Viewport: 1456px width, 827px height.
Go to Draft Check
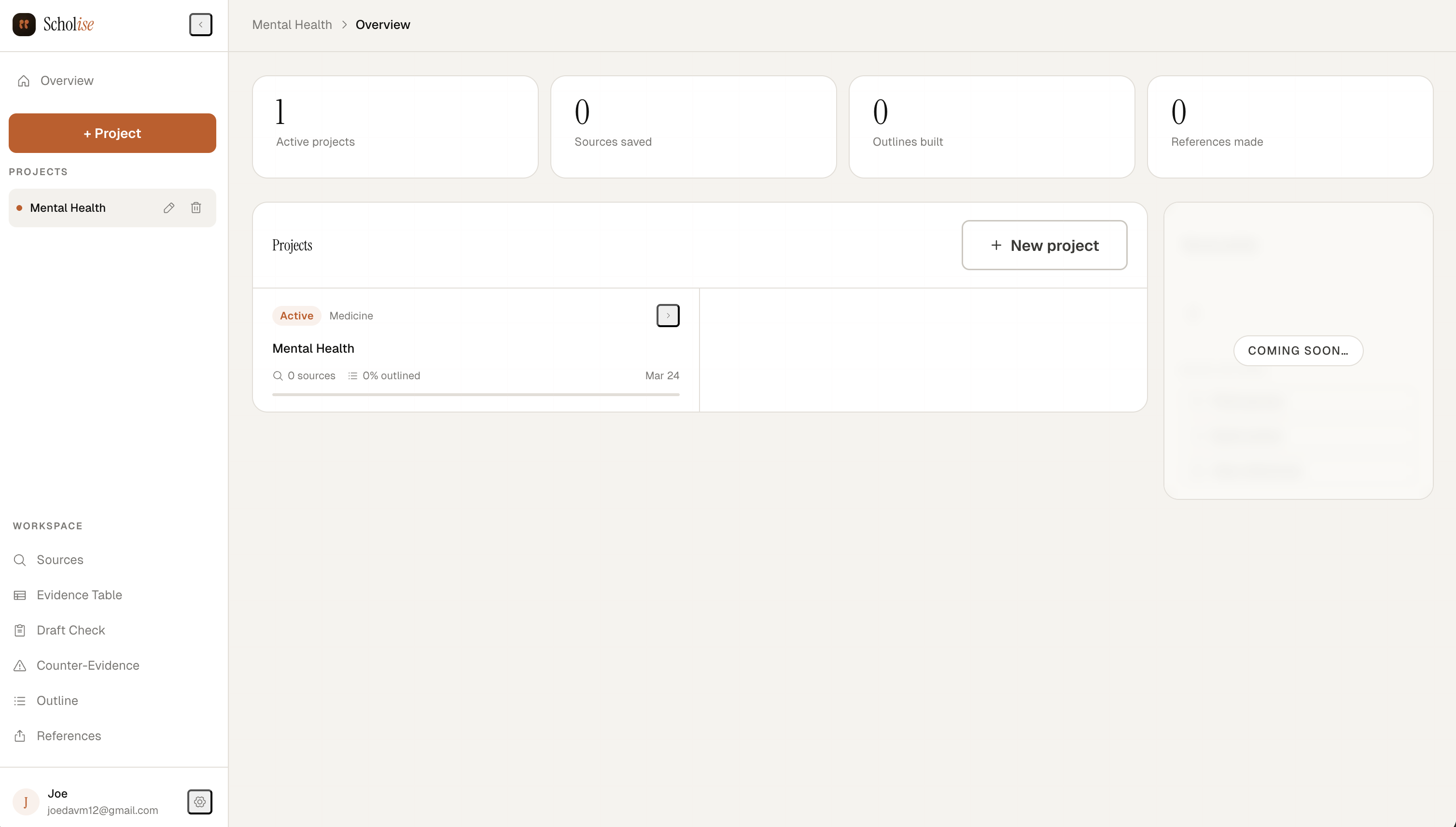[x=70, y=631]
